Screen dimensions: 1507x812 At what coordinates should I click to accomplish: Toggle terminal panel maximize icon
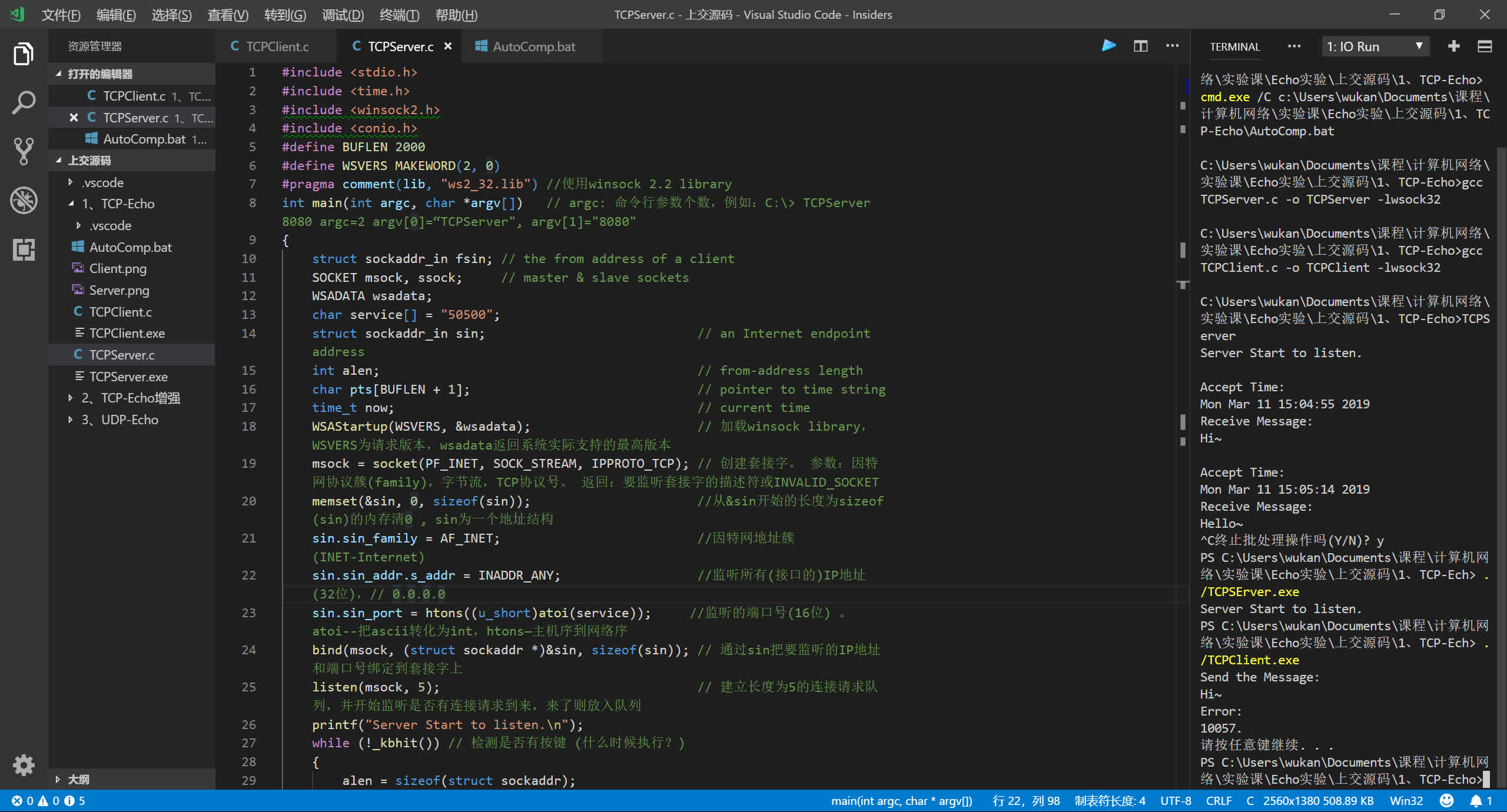1485,46
